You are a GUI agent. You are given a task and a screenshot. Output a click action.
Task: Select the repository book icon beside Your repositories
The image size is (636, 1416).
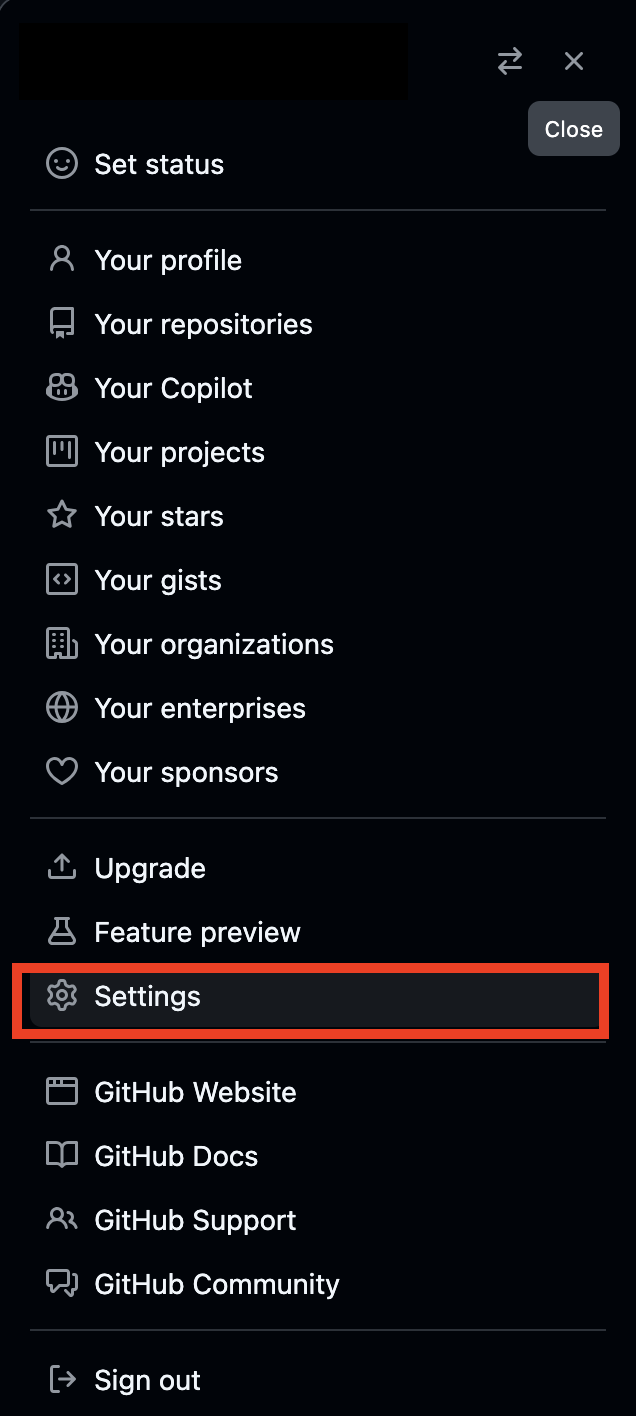click(x=62, y=323)
